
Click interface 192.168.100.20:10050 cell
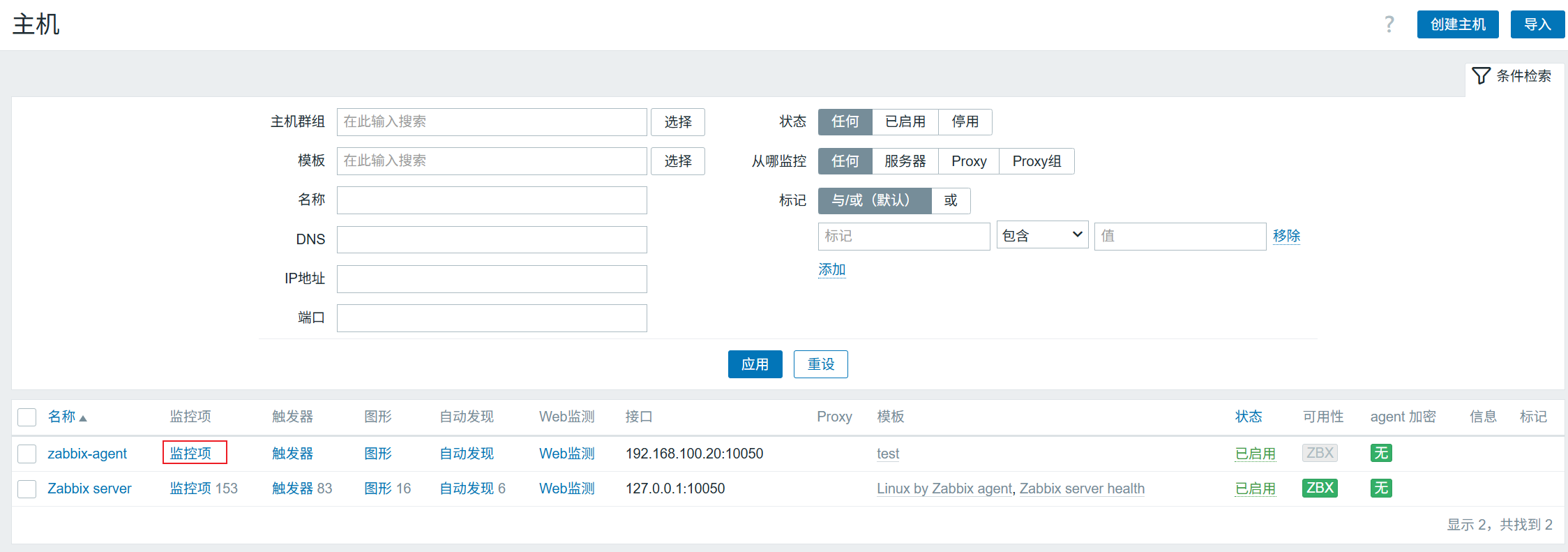tap(694, 454)
